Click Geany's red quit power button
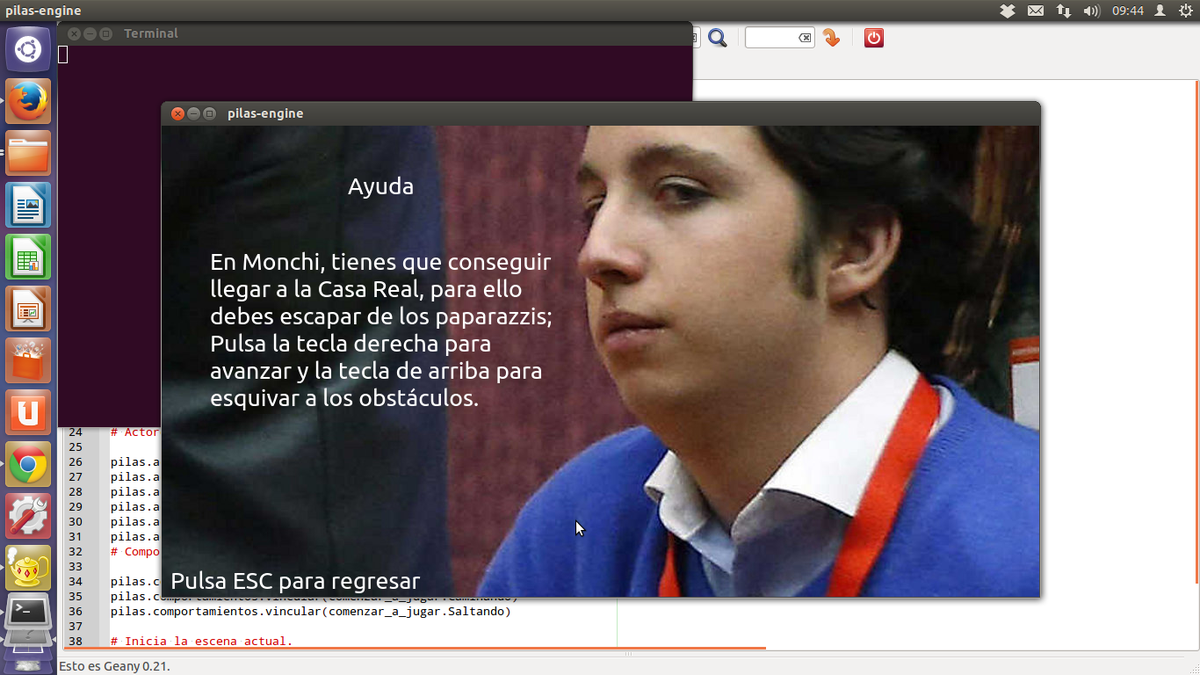1200x675 pixels. (x=874, y=38)
